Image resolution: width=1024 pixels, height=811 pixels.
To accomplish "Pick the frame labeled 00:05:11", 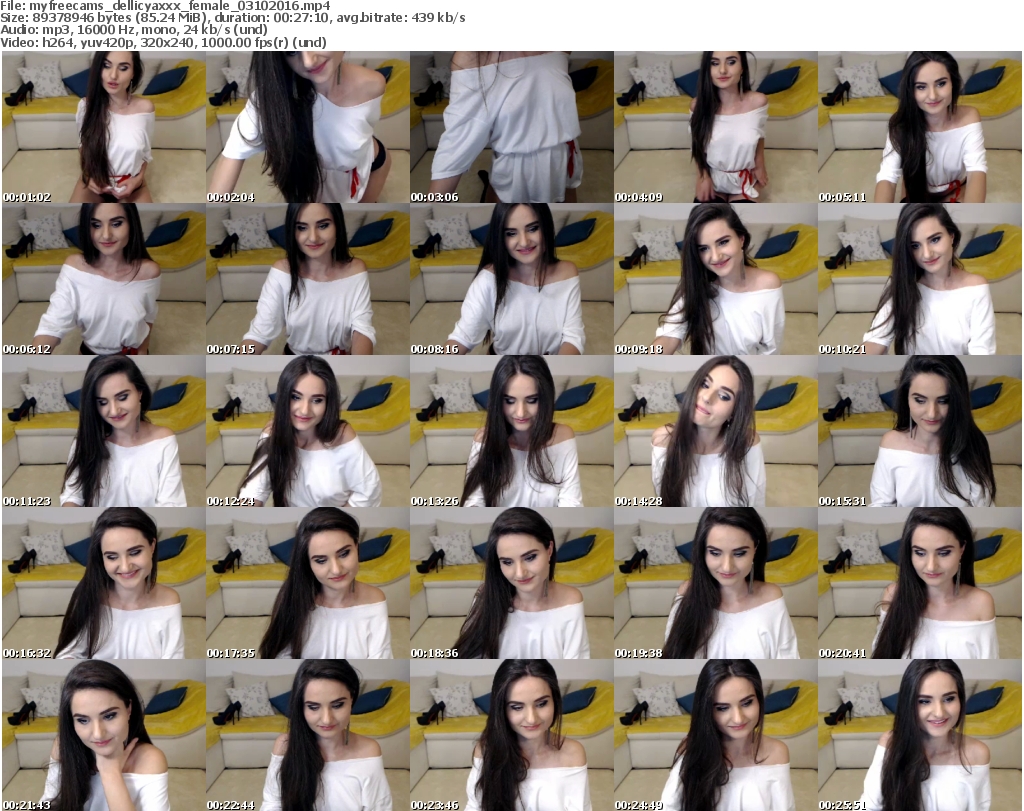I will [920, 127].
